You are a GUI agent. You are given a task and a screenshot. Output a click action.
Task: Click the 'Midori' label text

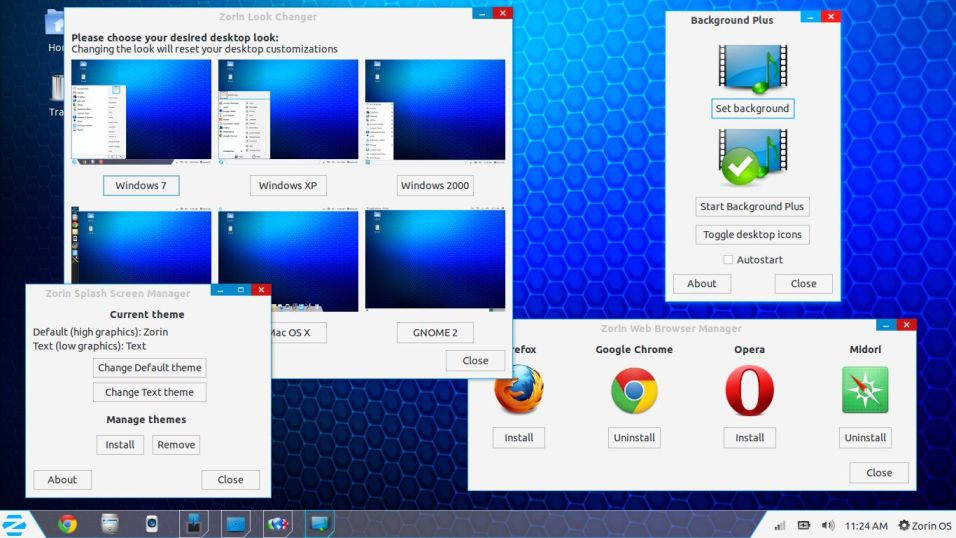[x=865, y=350]
